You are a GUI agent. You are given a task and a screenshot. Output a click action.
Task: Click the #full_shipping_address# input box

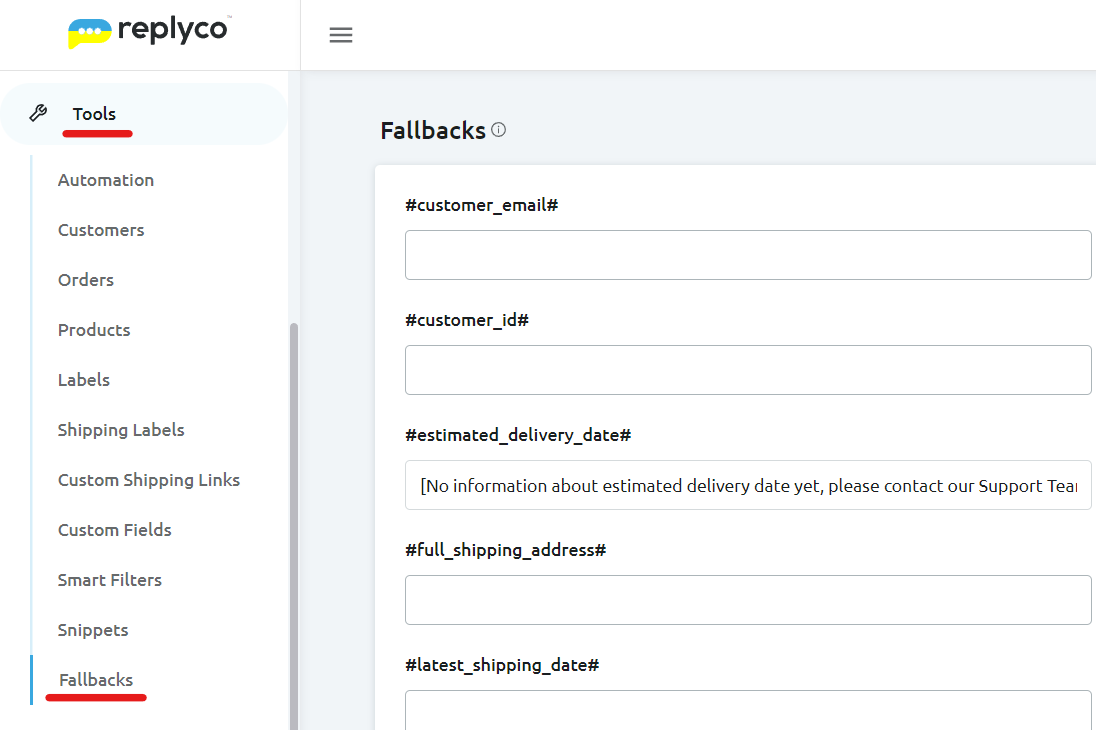click(x=748, y=600)
